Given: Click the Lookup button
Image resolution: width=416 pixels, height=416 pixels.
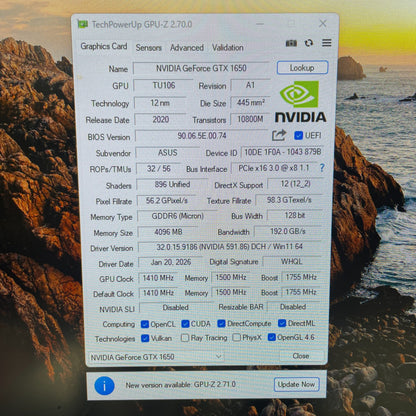Looking at the screenshot, I should point(302,68).
